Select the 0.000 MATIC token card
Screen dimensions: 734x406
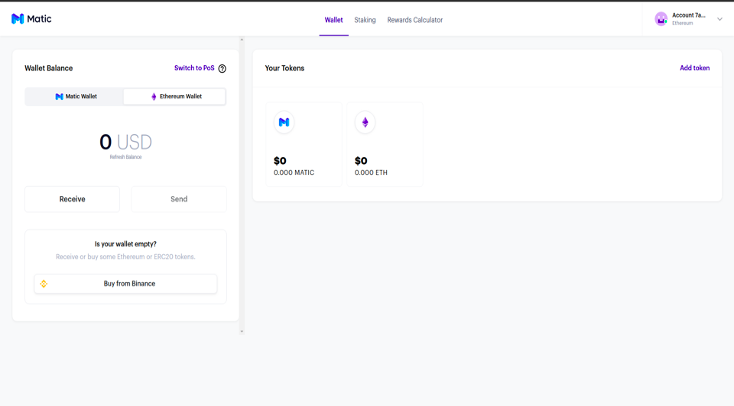[304, 144]
